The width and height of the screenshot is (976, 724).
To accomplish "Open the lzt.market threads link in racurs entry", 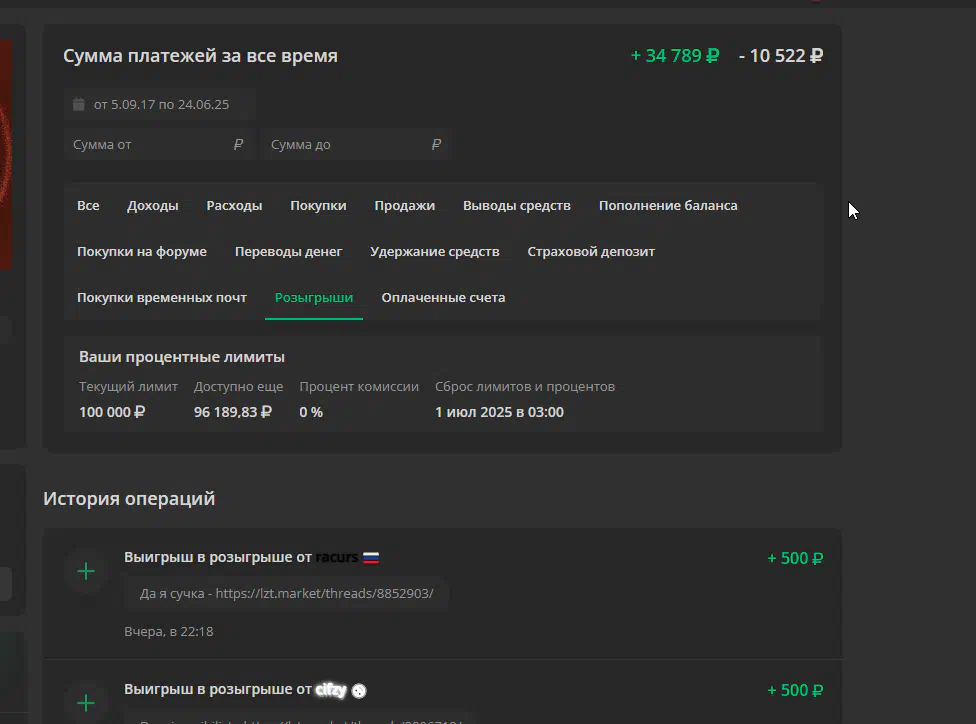I will tap(324, 593).
